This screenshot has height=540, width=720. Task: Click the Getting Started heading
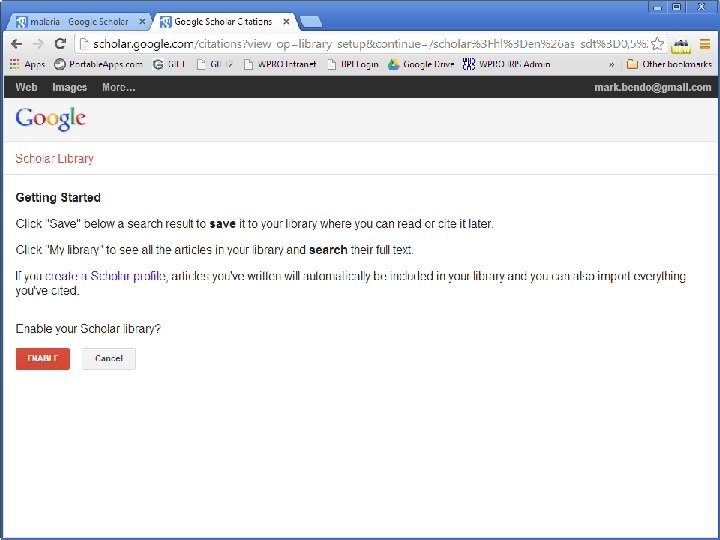pos(58,197)
